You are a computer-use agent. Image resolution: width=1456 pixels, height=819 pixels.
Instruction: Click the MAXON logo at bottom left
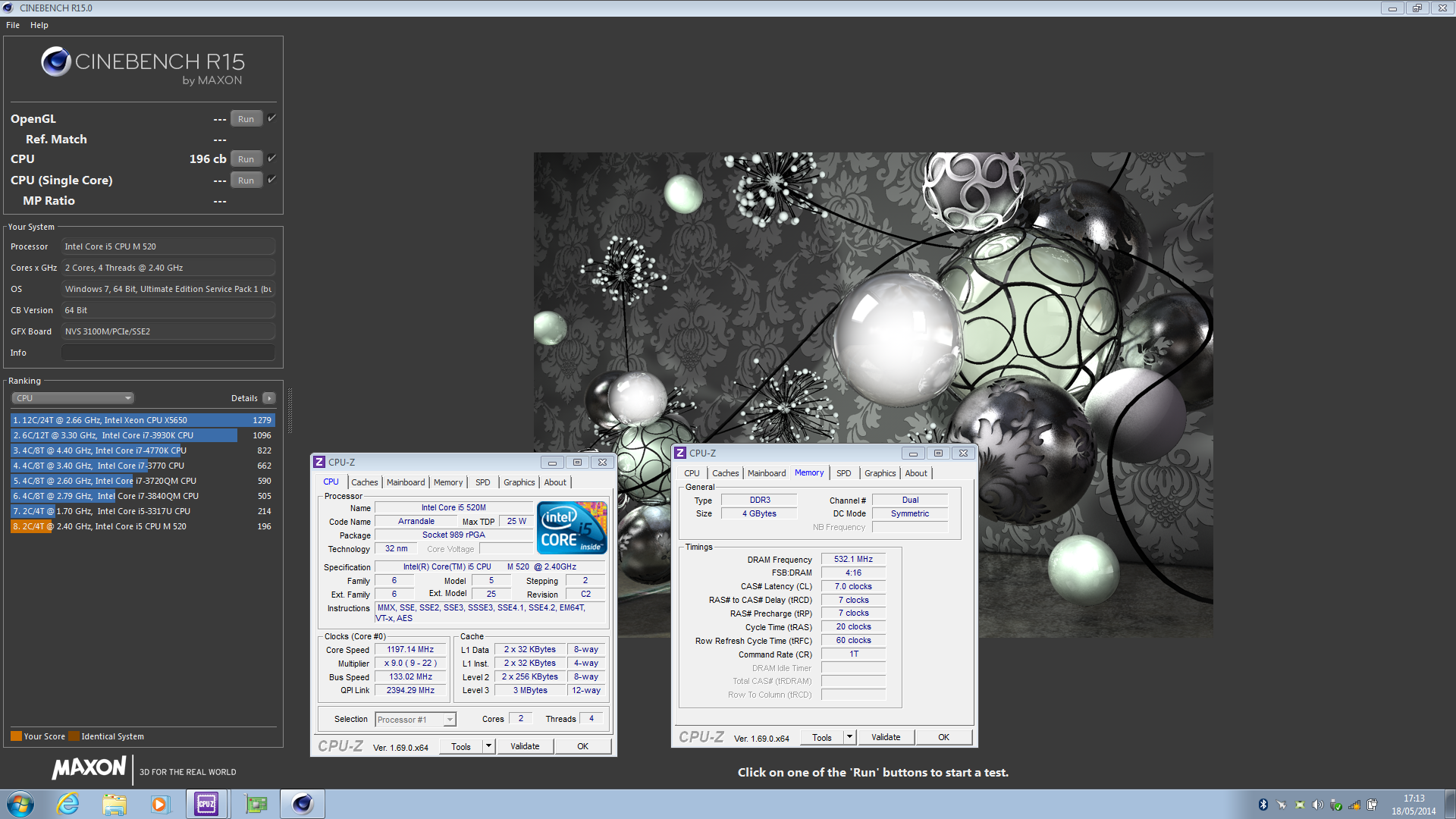point(89,767)
